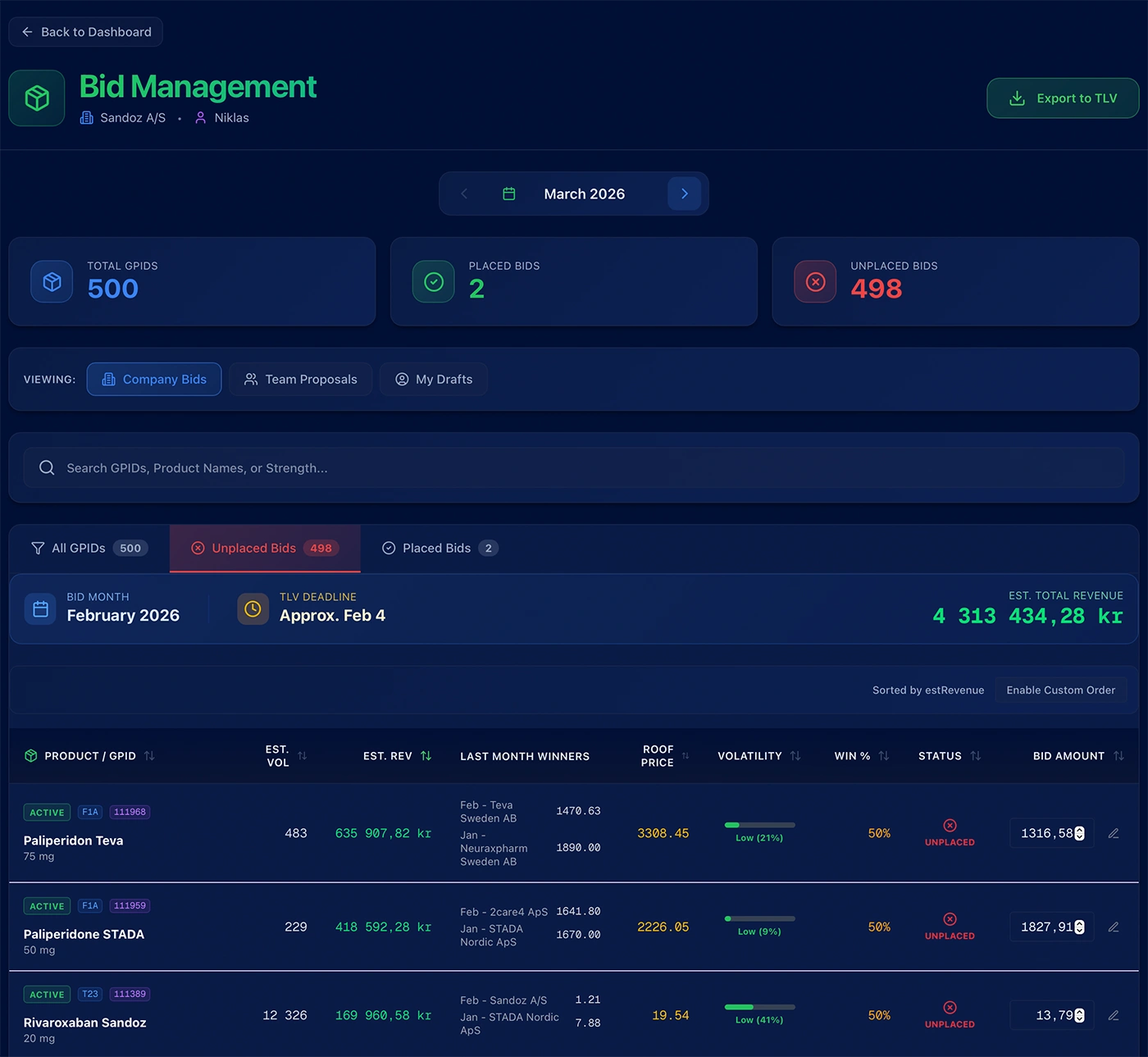
Task: Click the edit pencil for Paliperidone STADA
Action: (1113, 927)
